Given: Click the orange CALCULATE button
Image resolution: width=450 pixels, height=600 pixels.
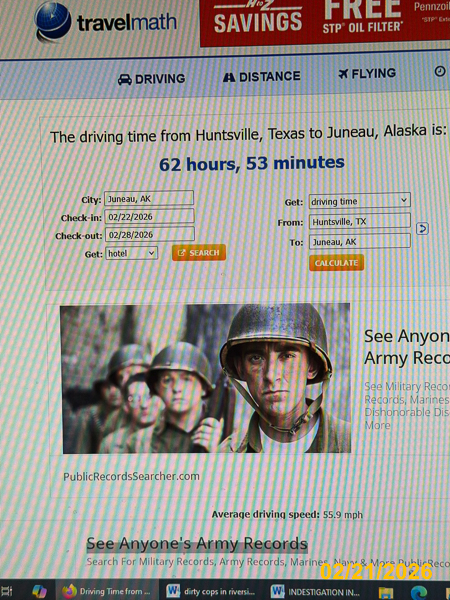Looking at the screenshot, I should pyautogui.click(x=336, y=263).
